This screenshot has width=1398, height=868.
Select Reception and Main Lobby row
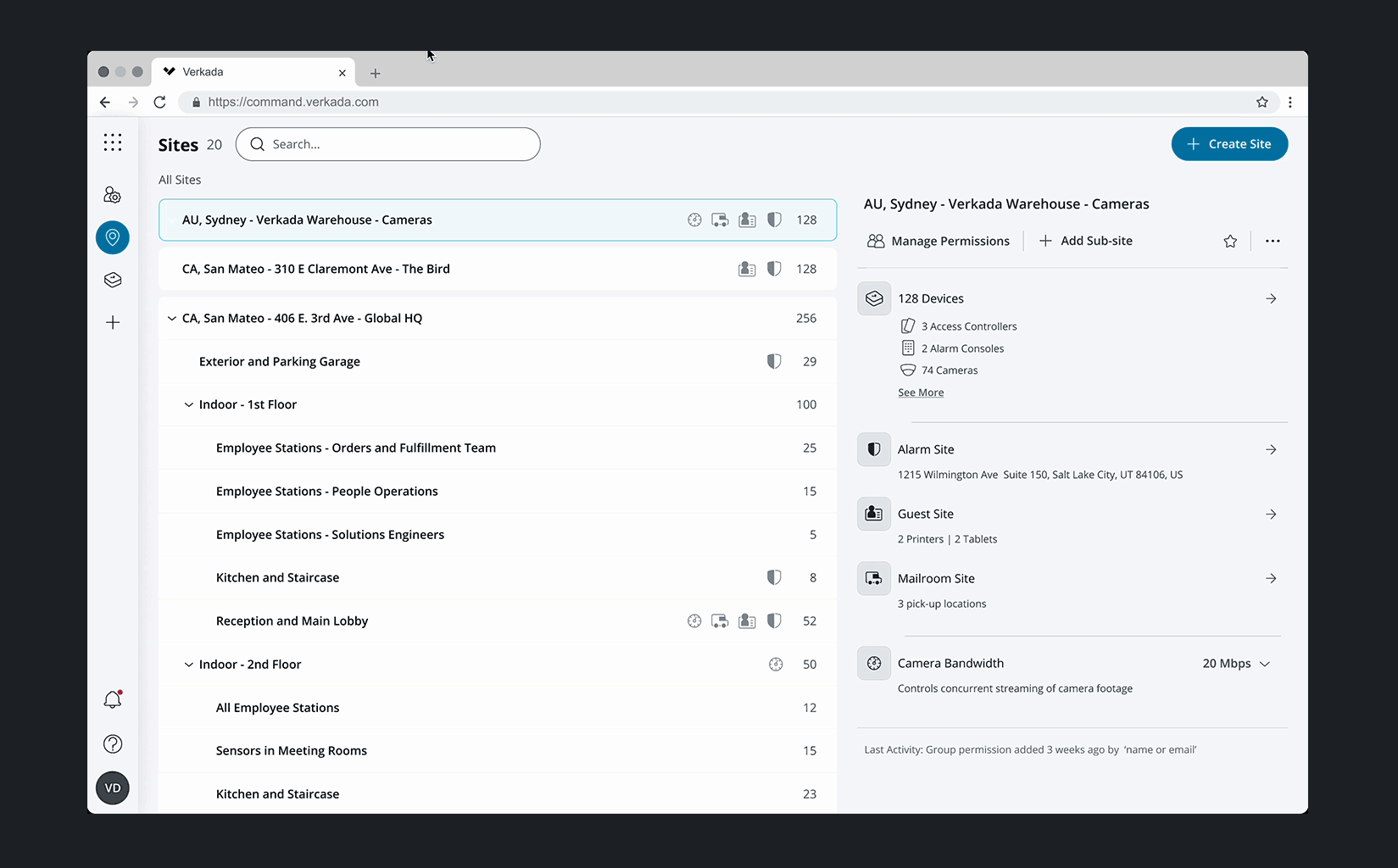pos(498,620)
